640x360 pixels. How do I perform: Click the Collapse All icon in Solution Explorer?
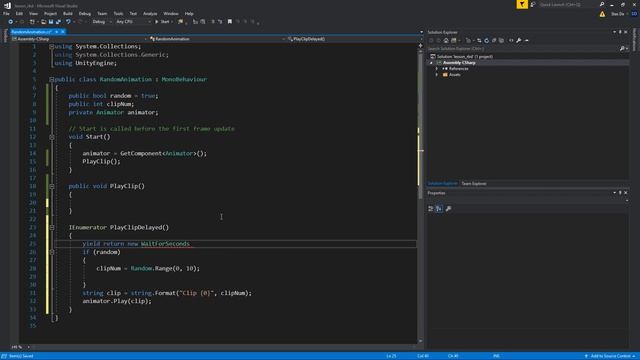[x=494, y=40]
